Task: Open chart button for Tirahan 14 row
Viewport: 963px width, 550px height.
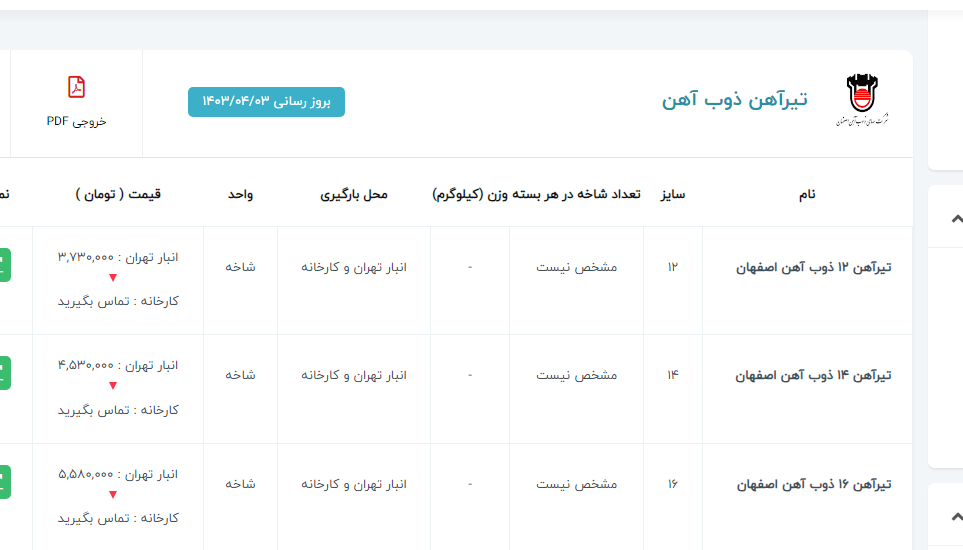Action: (4, 374)
